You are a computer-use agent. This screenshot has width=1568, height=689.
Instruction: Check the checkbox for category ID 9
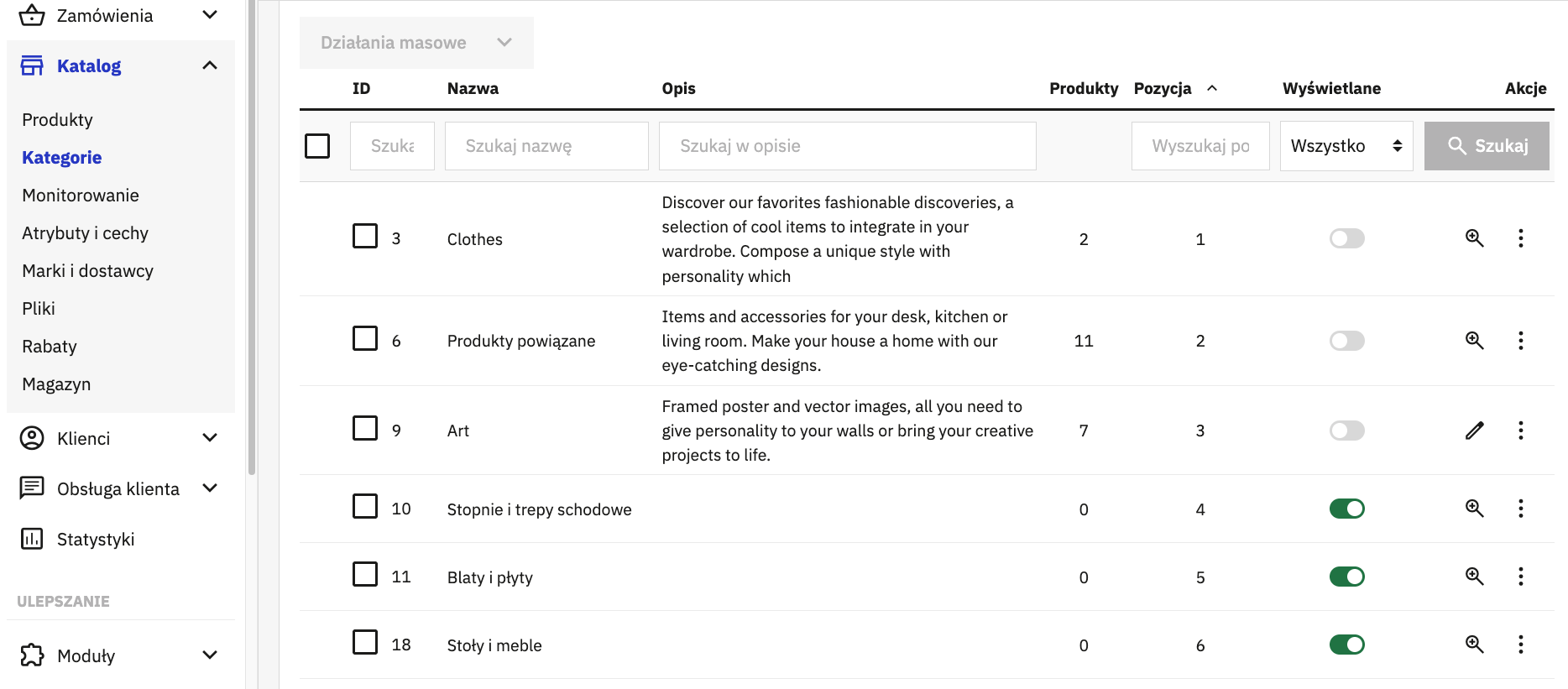365,429
